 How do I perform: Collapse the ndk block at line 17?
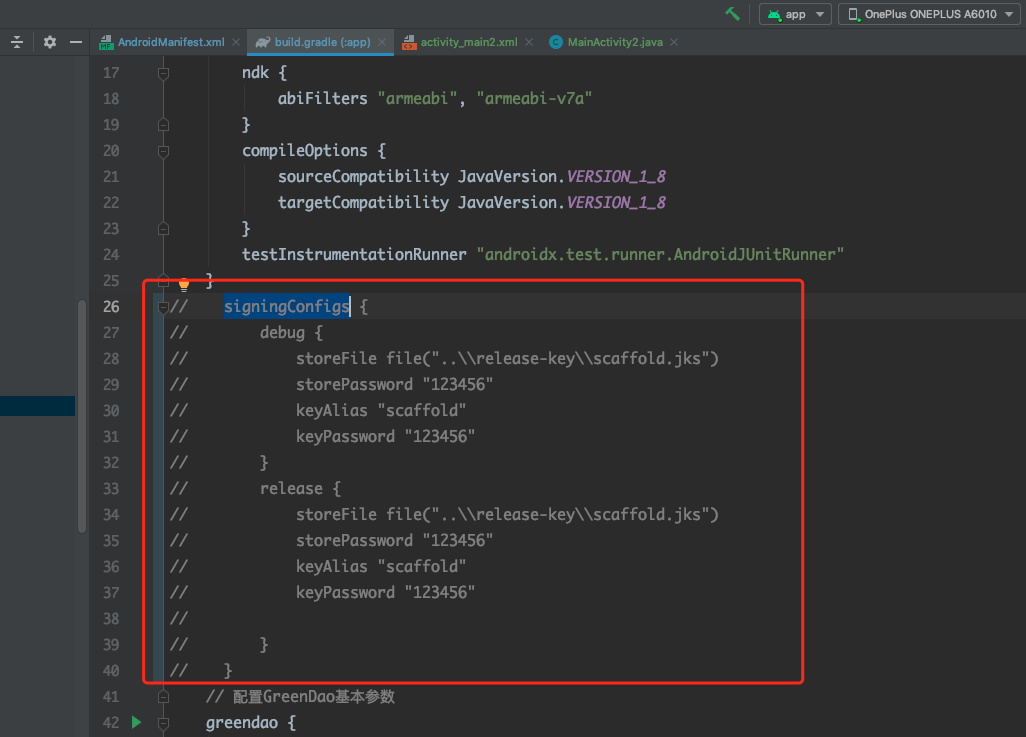[x=164, y=73]
